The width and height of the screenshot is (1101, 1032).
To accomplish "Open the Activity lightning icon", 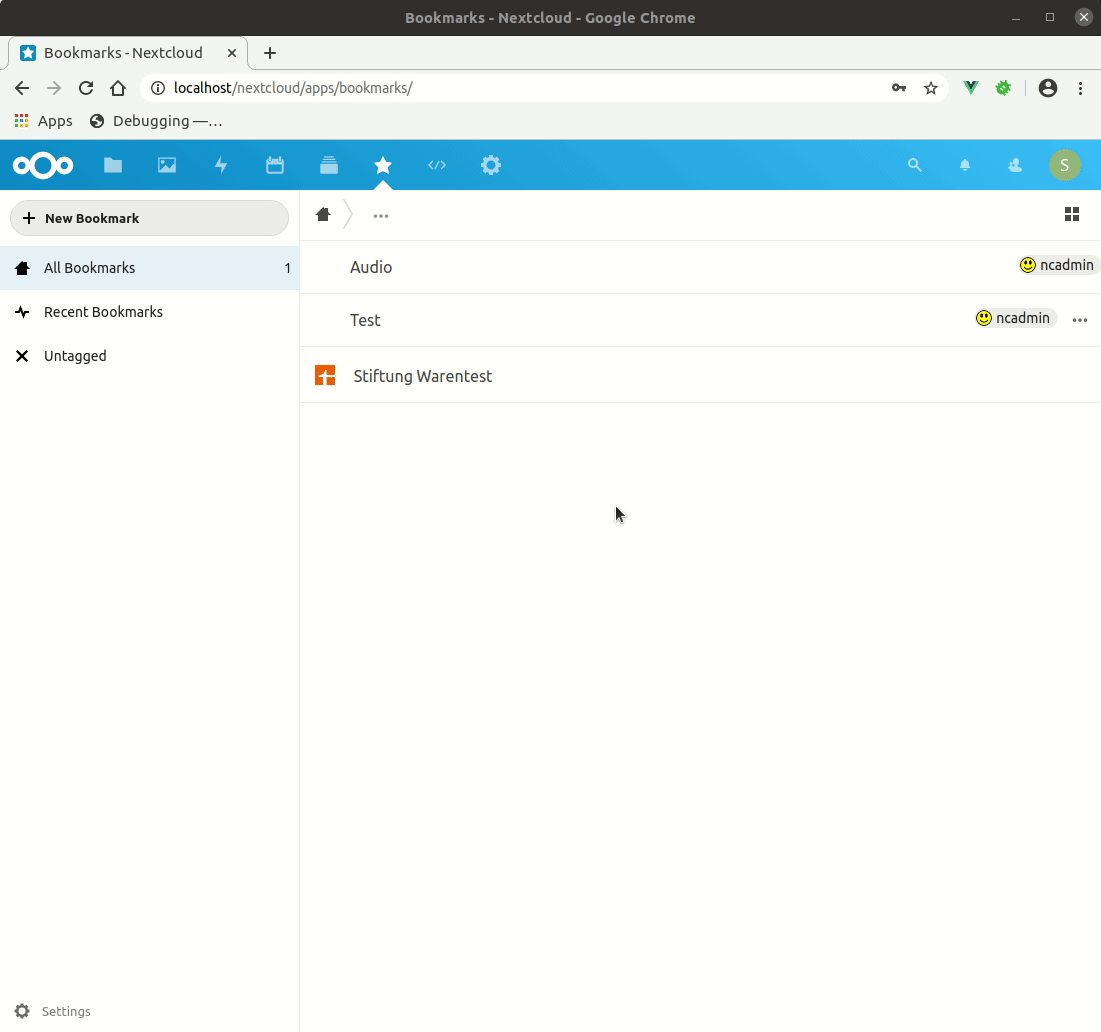I will 221,166.
